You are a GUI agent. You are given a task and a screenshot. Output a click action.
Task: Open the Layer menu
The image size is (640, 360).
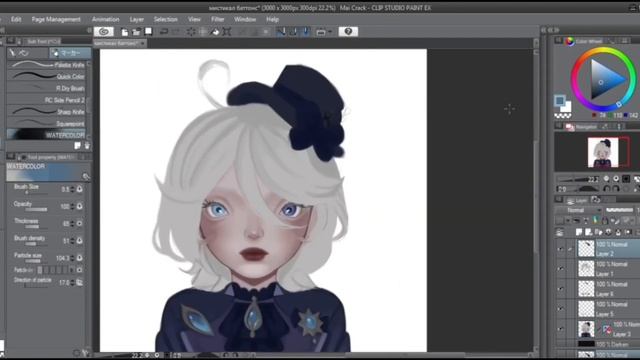click(136, 19)
